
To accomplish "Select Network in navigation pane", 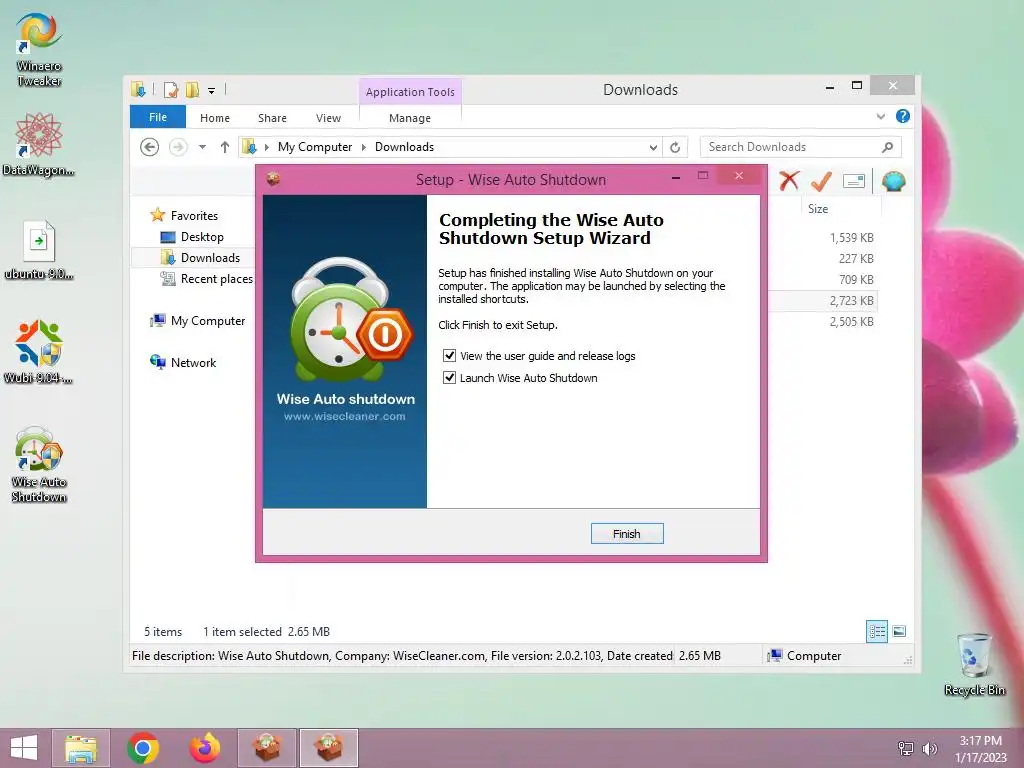I will pyautogui.click(x=193, y=362).
